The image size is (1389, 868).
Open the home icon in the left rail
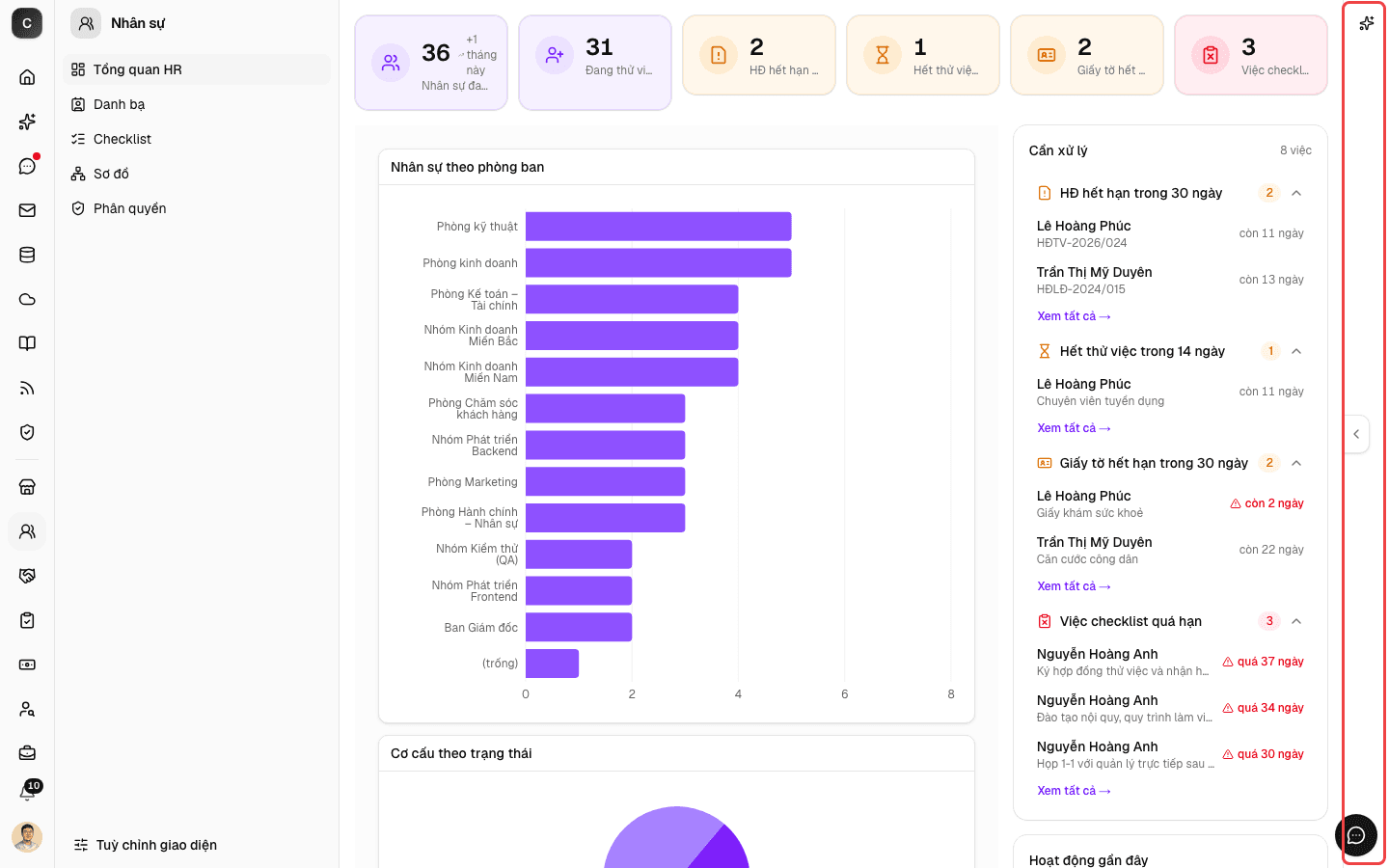click(x=27, y=77)
